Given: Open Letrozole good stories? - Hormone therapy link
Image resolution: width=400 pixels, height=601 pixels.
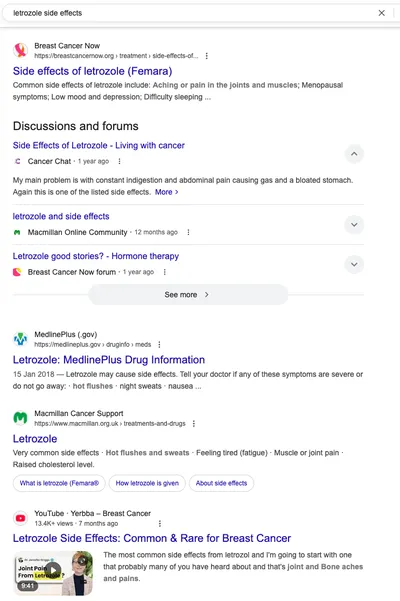Looking at the screenshot, I should (x=96, y=256).
